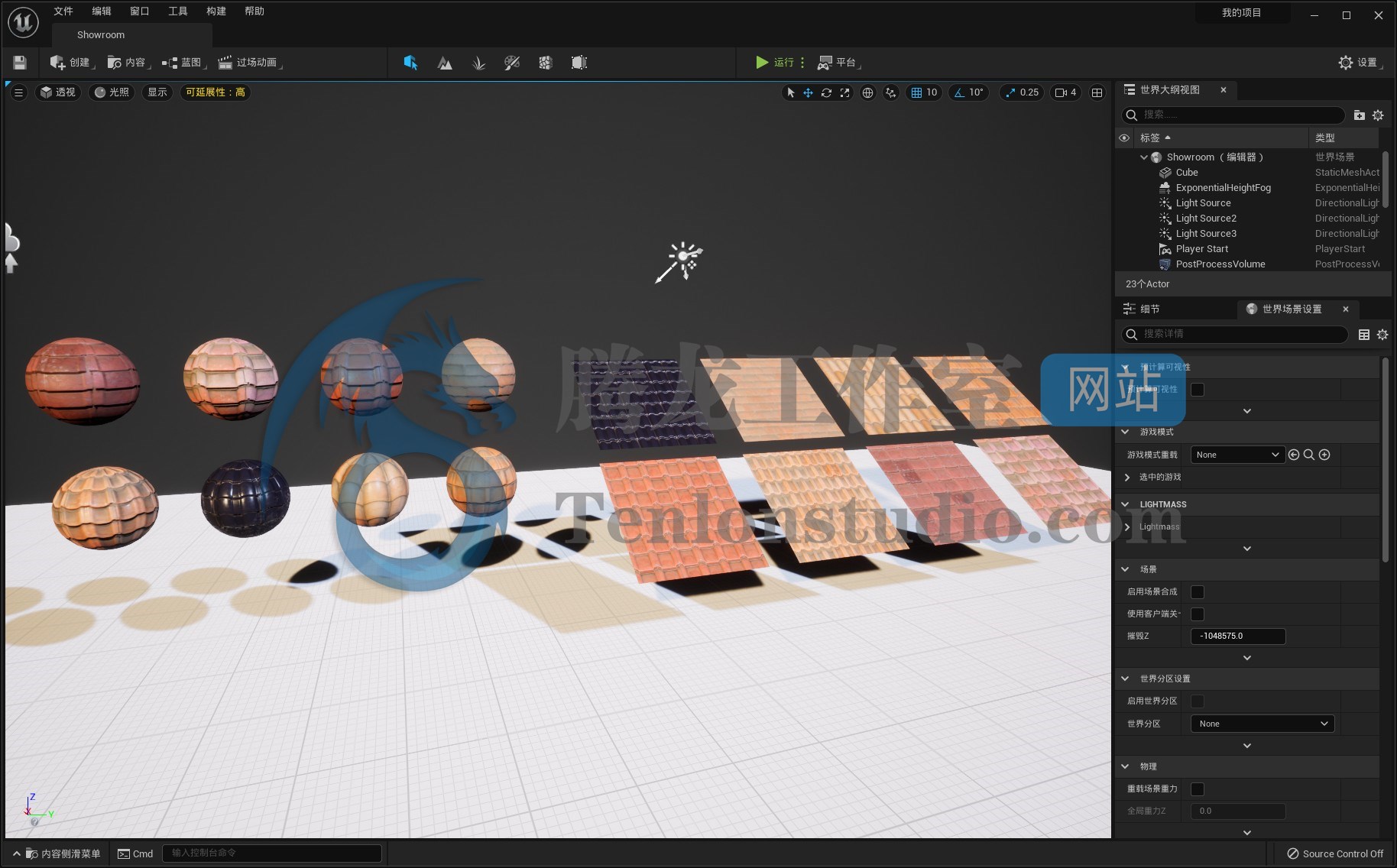Switch to Landscape mode icon
The image size is (1397, 868).
(x=445, y=63)
